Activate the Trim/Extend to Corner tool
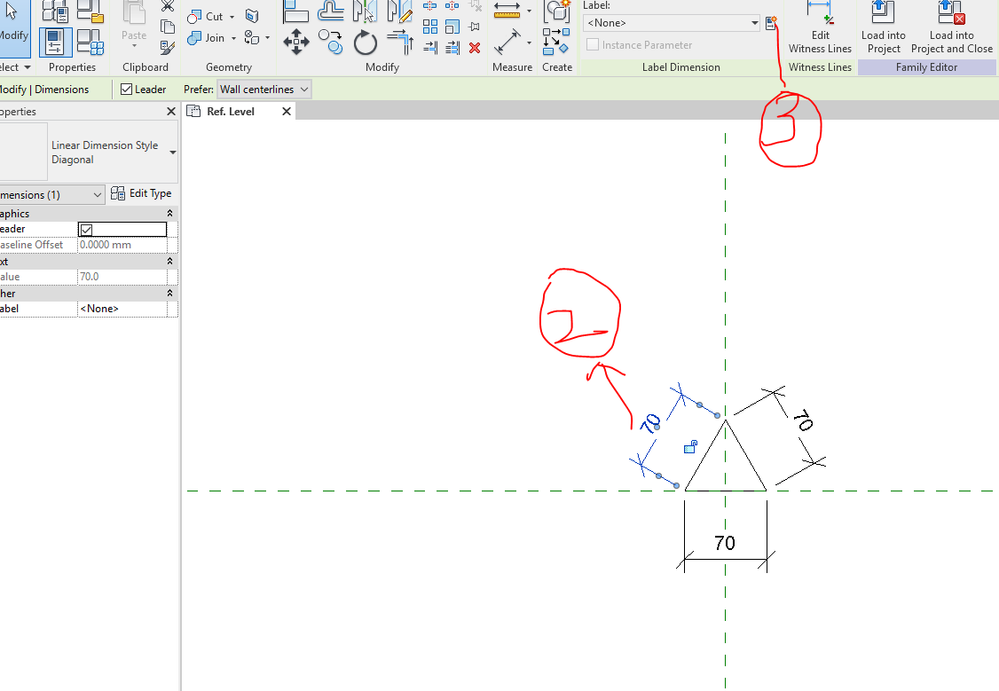Viewport: 999px width, 691px height. coord(401,43)
